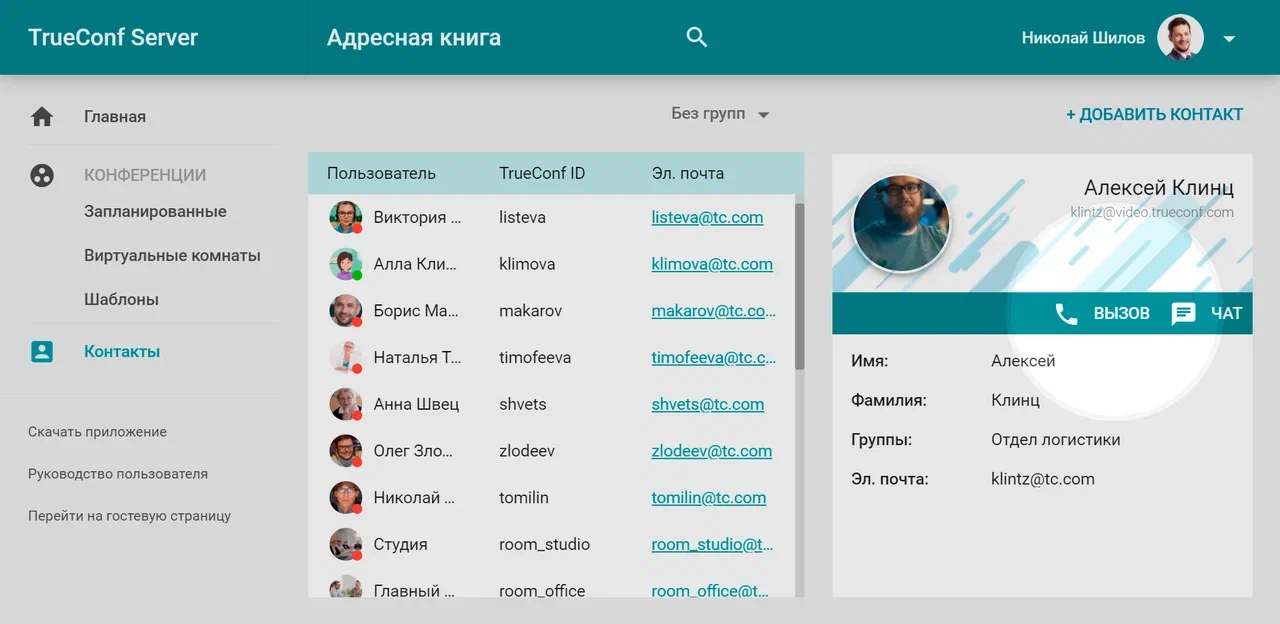Select the room_studio TrueConf ID cell

(544, 544)
